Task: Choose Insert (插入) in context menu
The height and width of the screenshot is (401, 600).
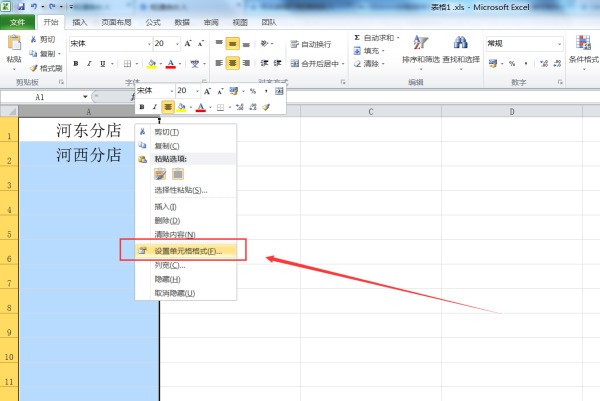Action: [186, 207]
